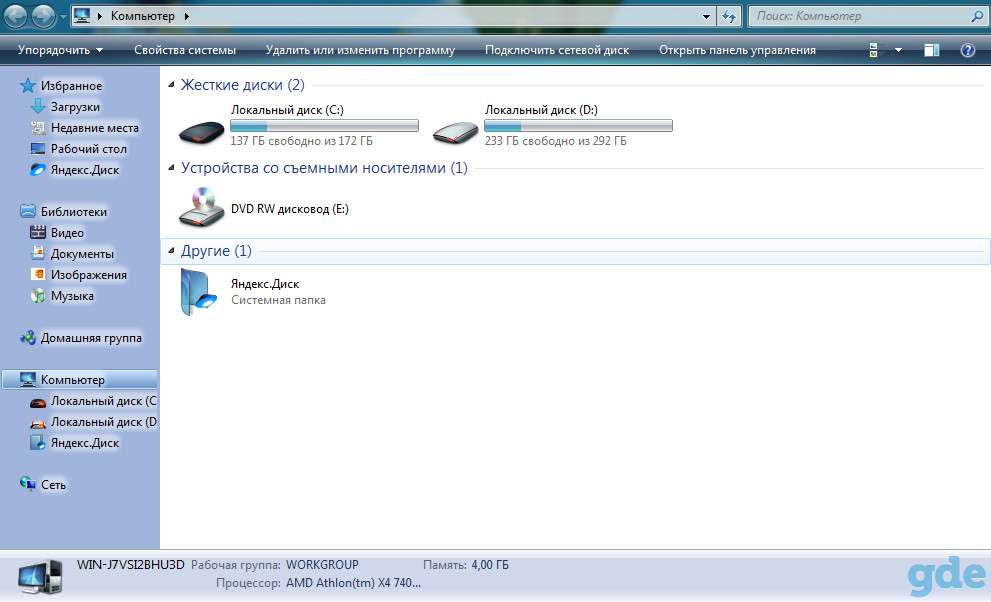This screenshot has height=602, width=991.
Task: Click the Компьютер breadcrumb in the address bar
Action: pos(142,16)
